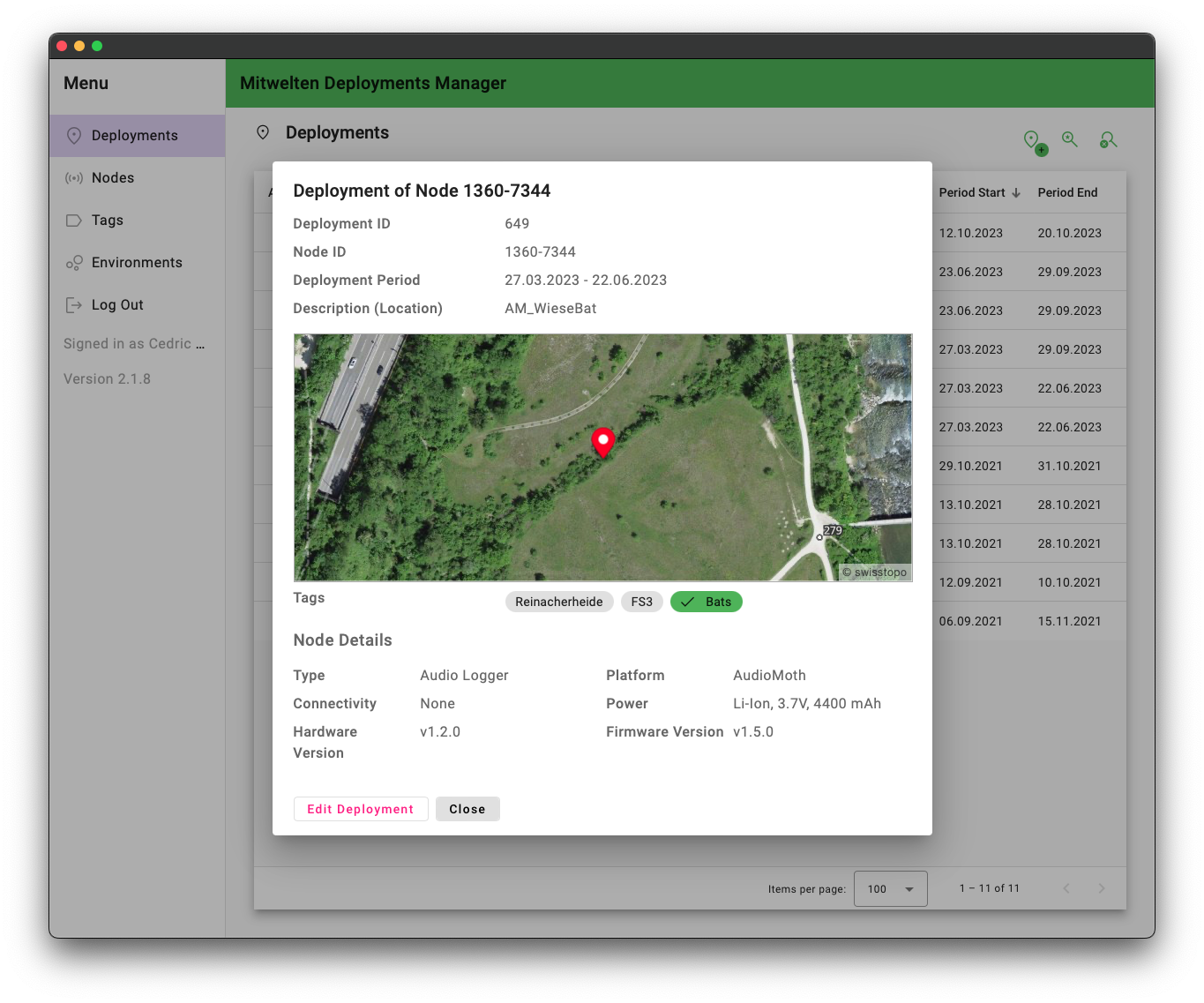
Task: Click the swisstopo attribution link on map
Action: point(879,573)
